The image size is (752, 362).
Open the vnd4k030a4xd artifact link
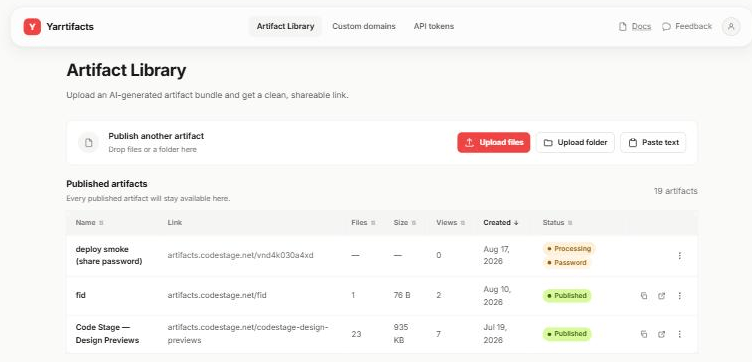(x=240, y=255)
